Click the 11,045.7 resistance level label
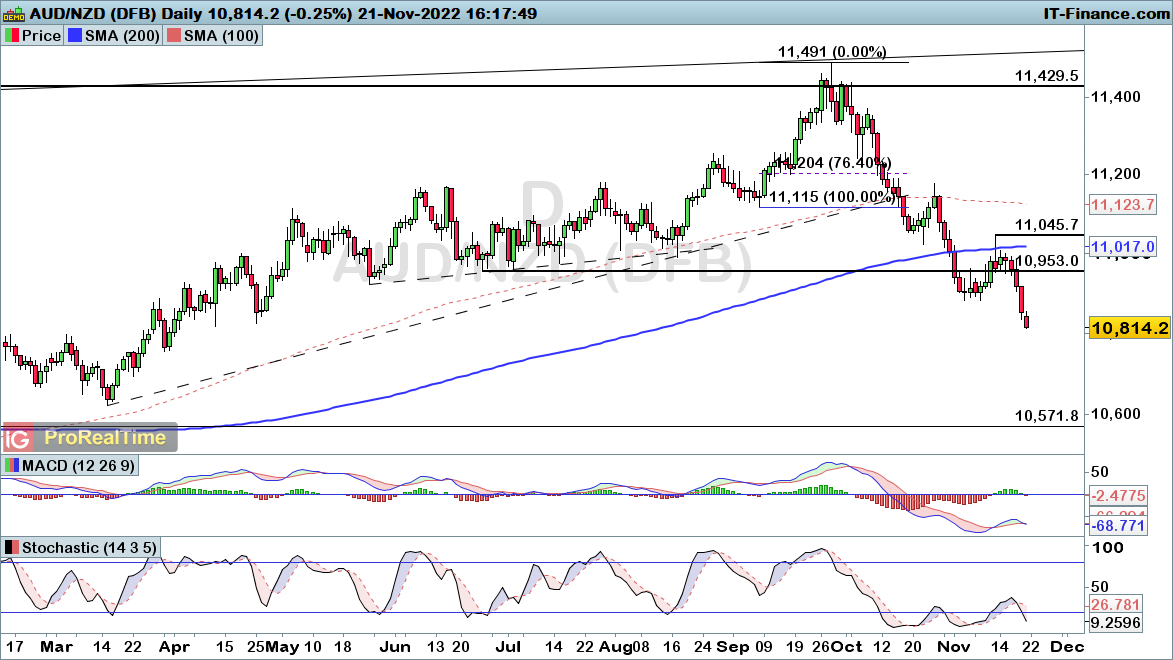1173x660 pixels. [x=1047, y=224]
